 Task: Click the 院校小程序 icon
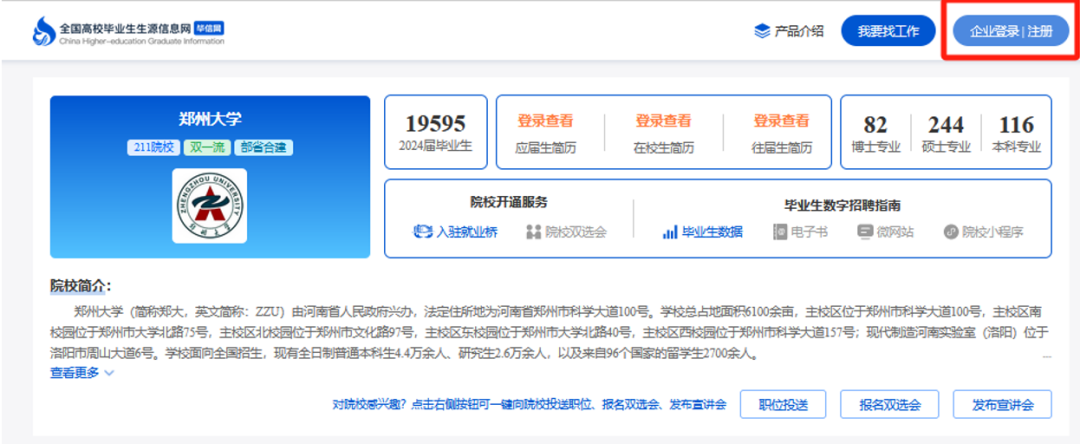click(951, 232)
